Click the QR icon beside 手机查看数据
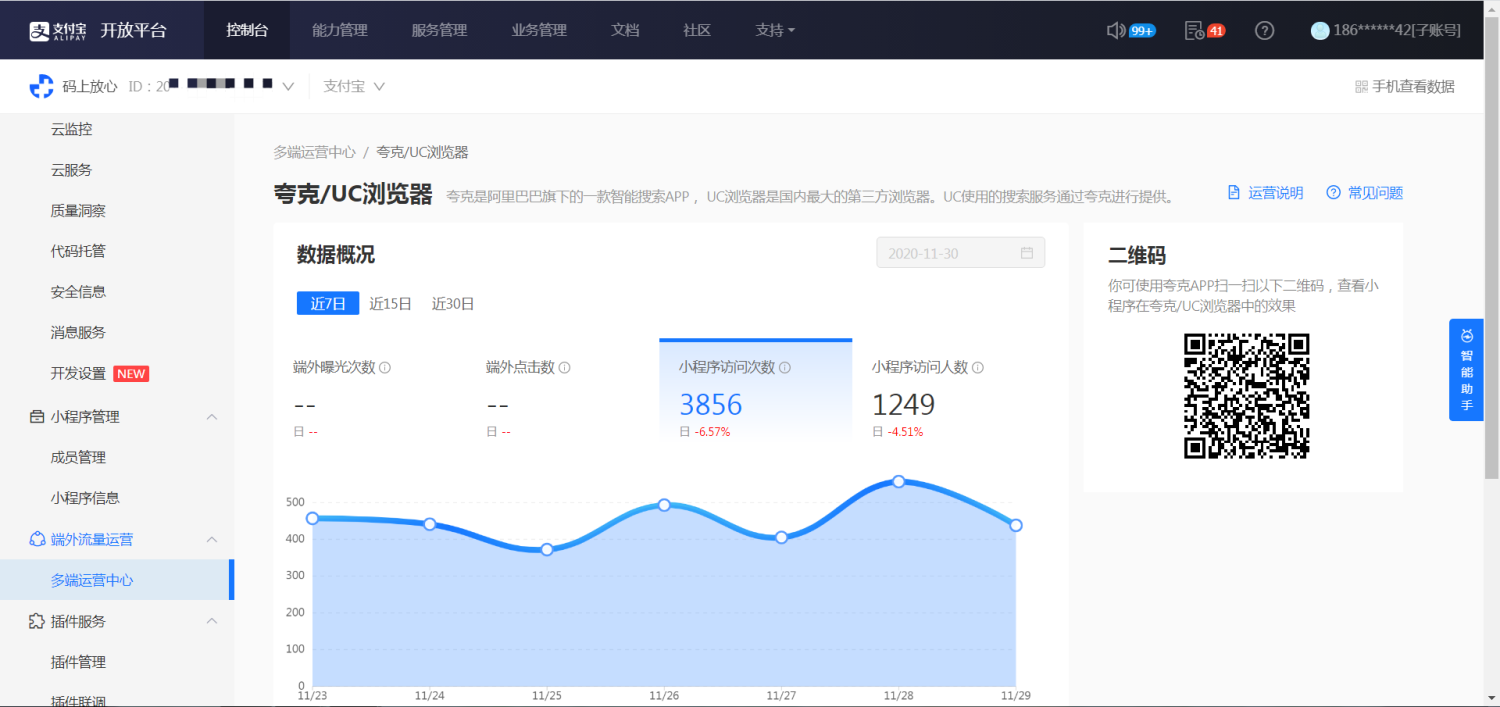 1361,87
